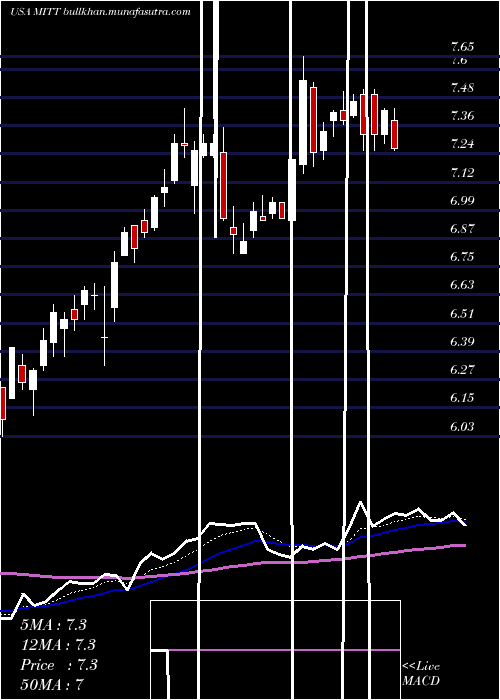The width and height of the screenshot is (500, 700).
Task: Click the 6.87 price axis label
Action: click(x=462, y=228)
